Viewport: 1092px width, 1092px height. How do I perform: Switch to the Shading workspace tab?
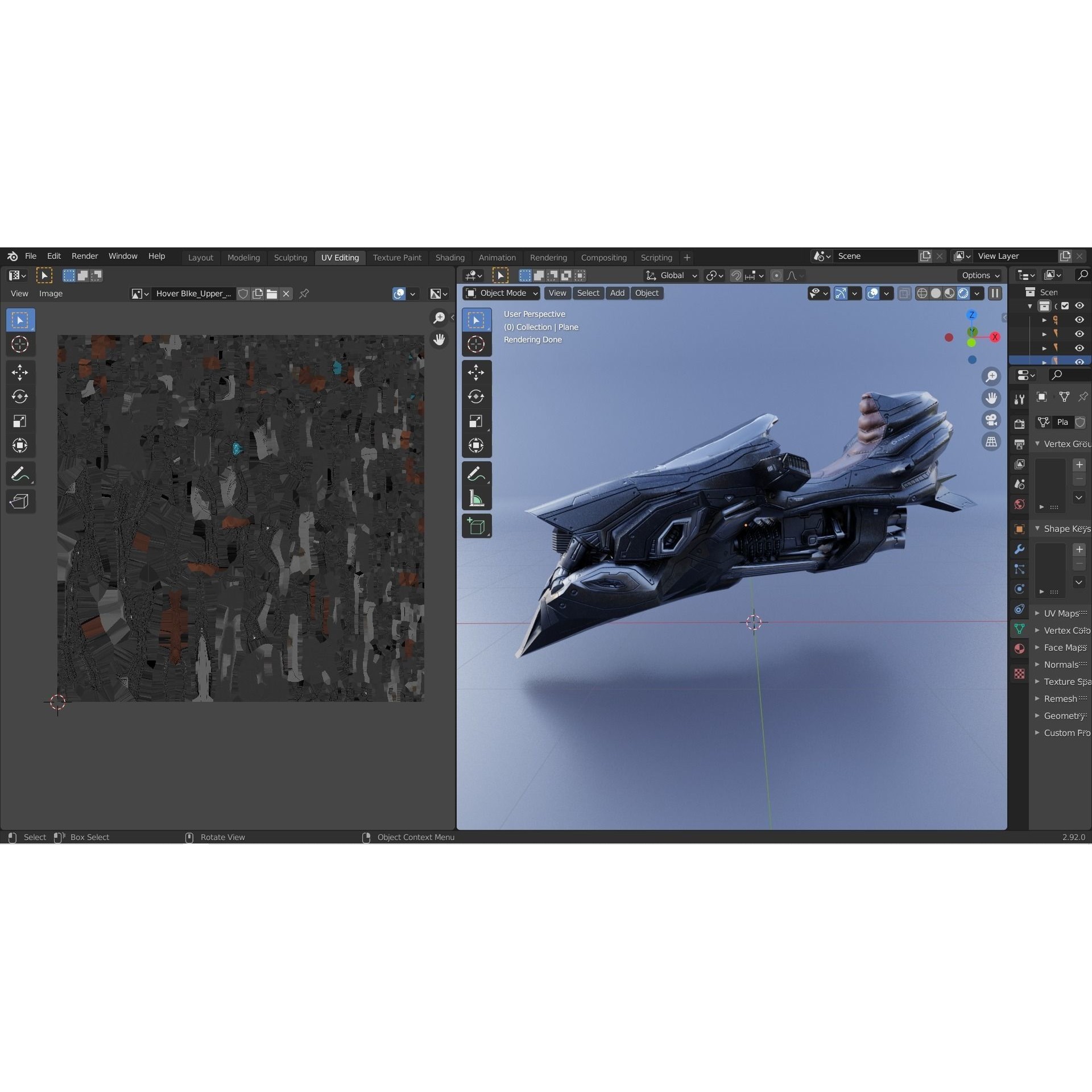tap(449, 257)
